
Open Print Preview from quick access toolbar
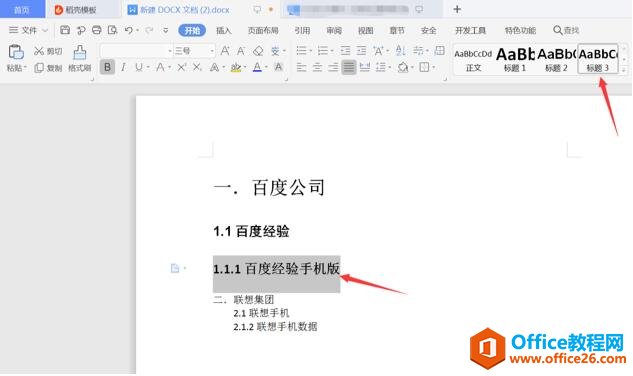(x=112, y=30)
